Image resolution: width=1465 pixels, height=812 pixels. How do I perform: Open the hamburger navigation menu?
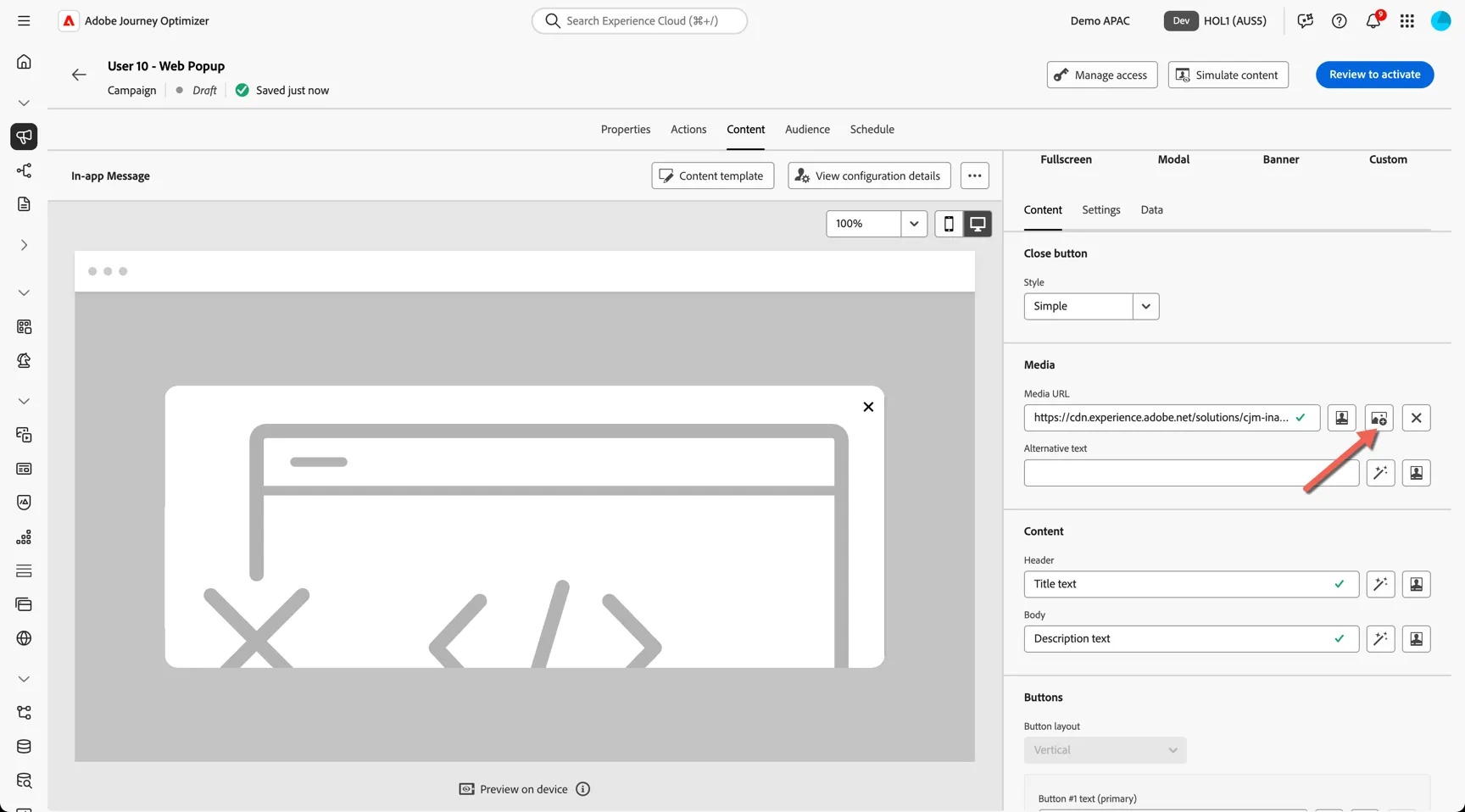tap(24, 20)
